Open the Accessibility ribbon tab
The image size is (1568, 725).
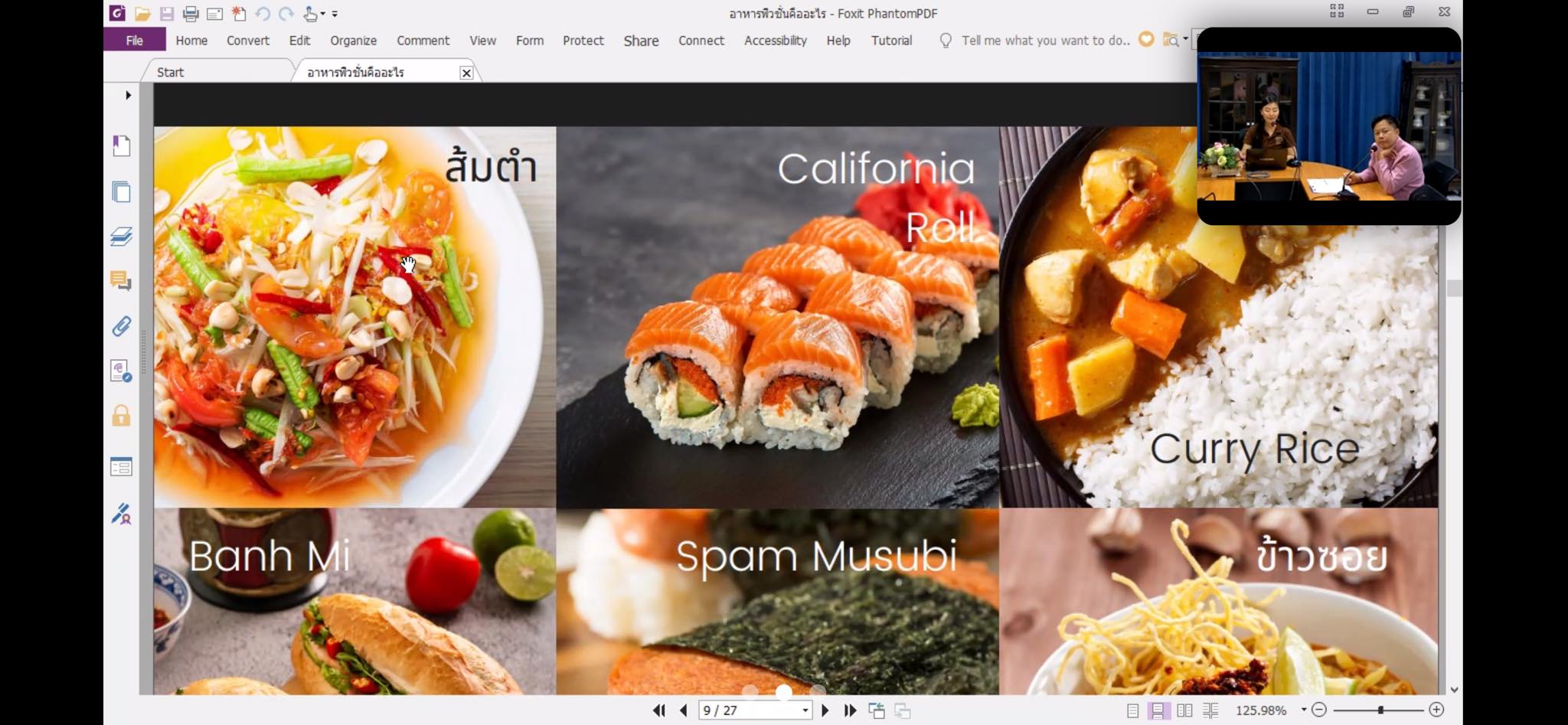775,41
